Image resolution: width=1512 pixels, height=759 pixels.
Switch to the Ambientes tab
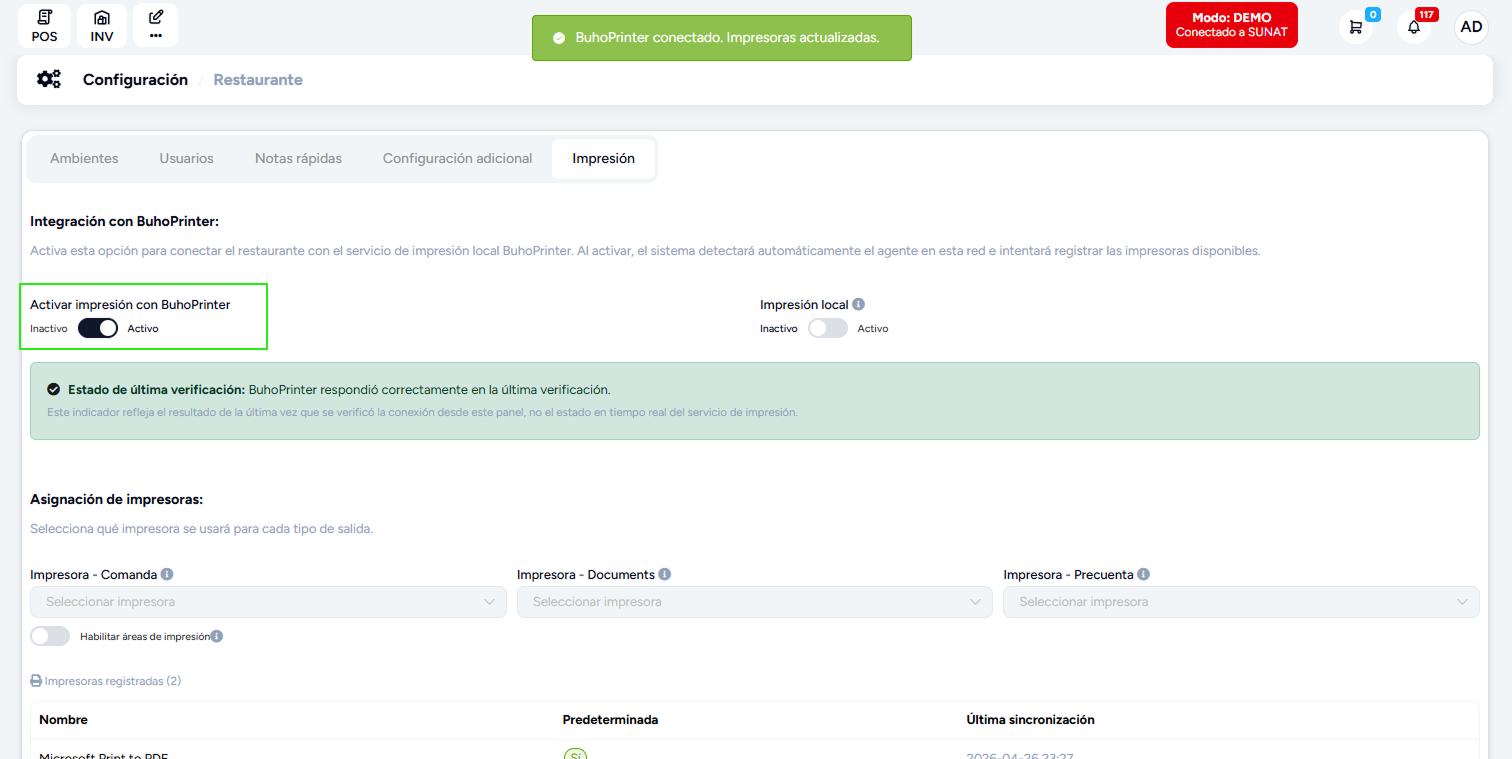coord(84,159)
